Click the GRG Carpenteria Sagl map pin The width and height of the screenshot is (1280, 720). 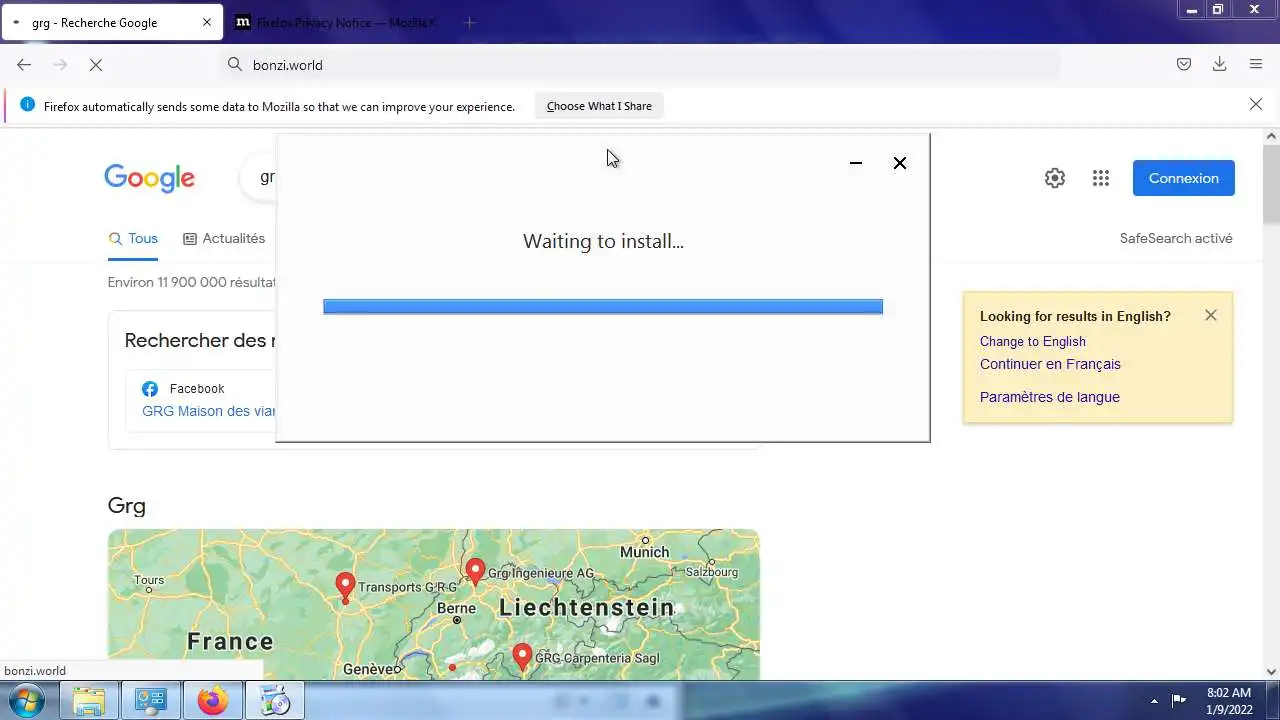(x=521, y=657)
